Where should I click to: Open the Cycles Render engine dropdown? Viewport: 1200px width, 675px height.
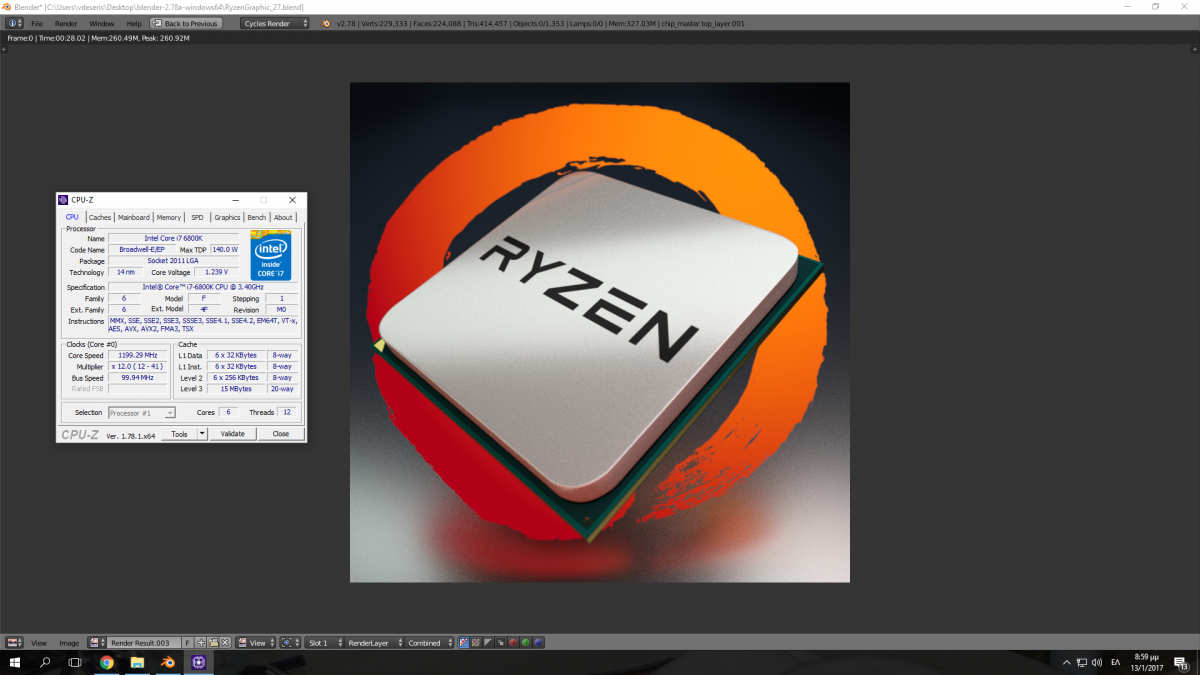click(276, 23)
